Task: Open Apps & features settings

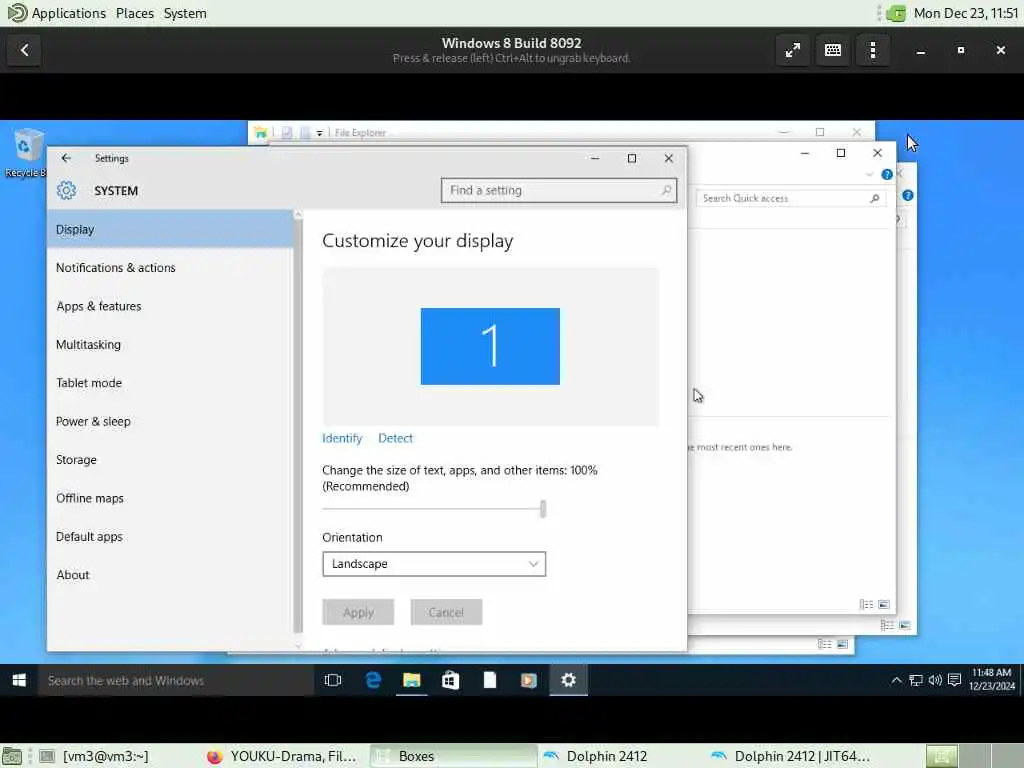Action: point(170,306)
